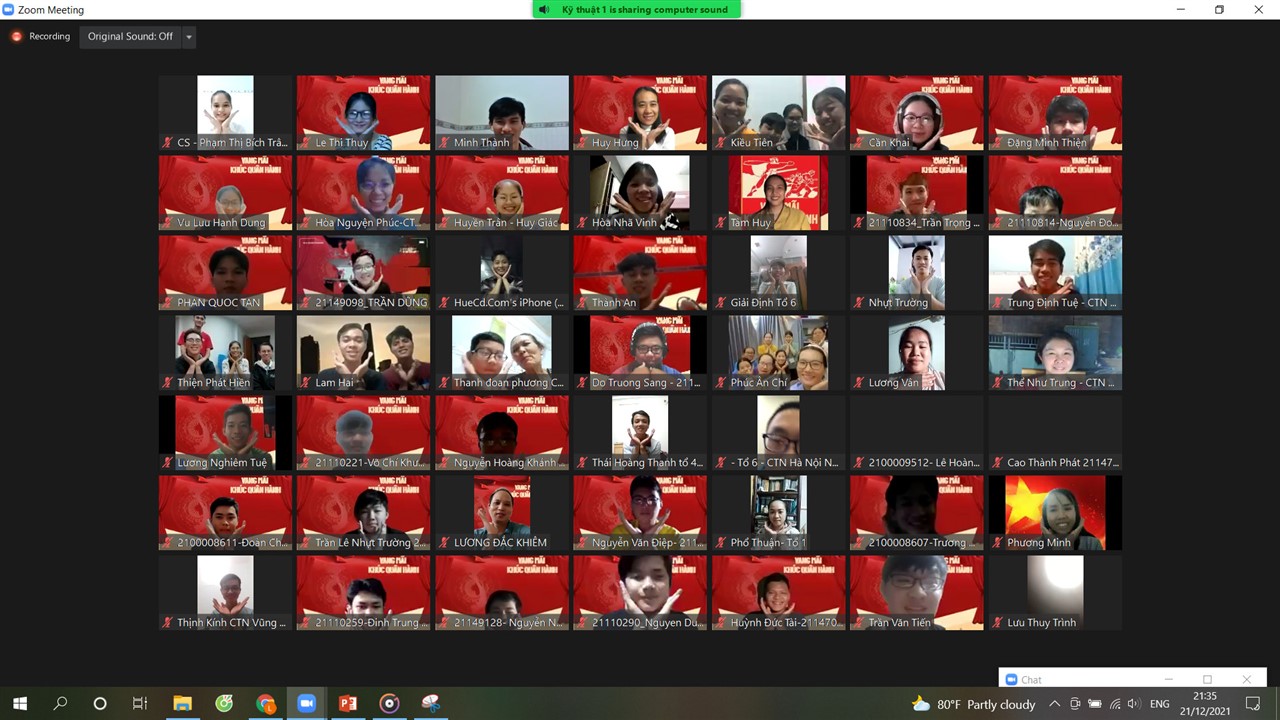Select Tâm Huy's video tile
This screenshot has height=720, width=1280.
778,193
